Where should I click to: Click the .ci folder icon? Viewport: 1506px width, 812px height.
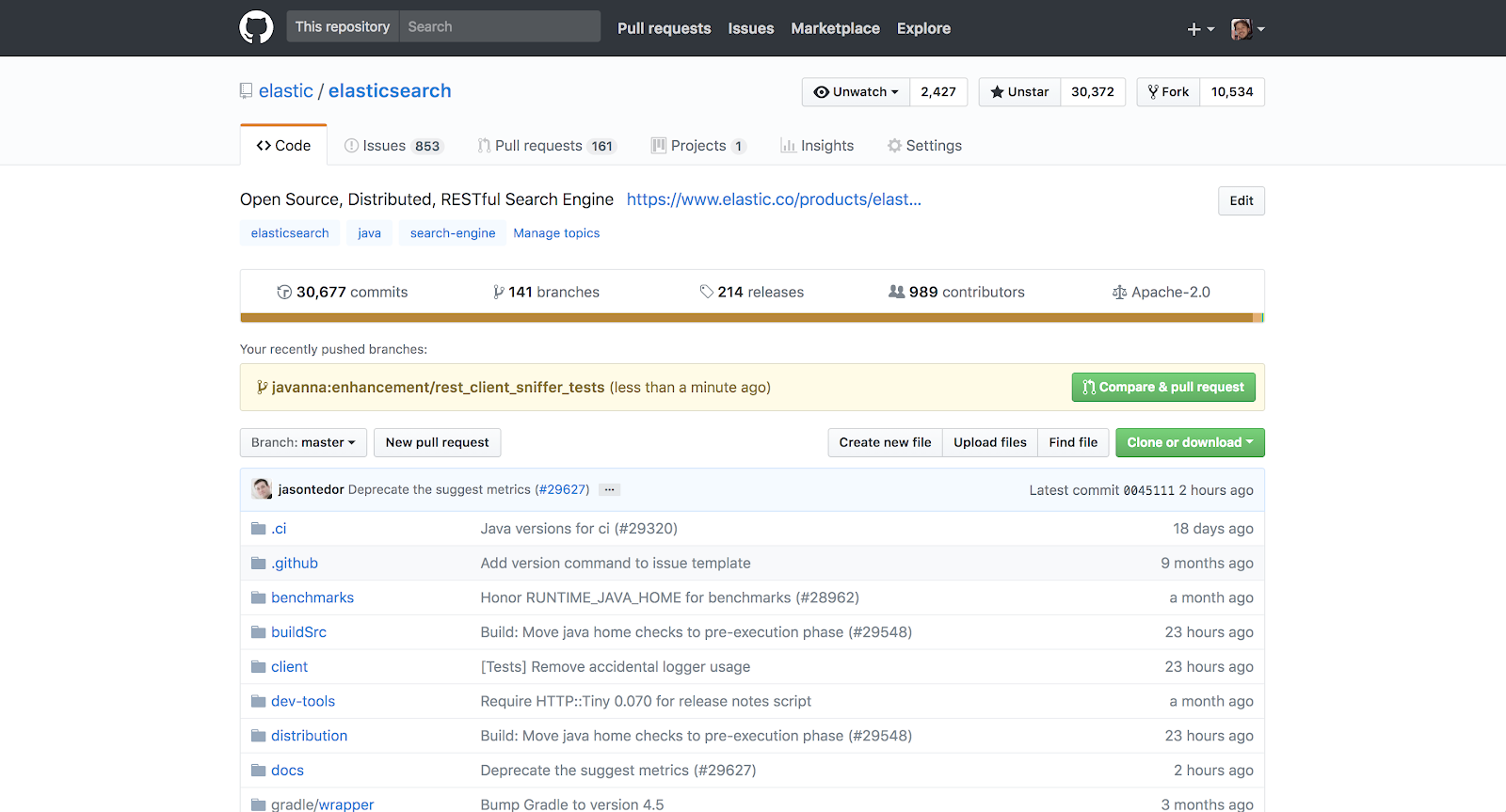tap(259, 529)
